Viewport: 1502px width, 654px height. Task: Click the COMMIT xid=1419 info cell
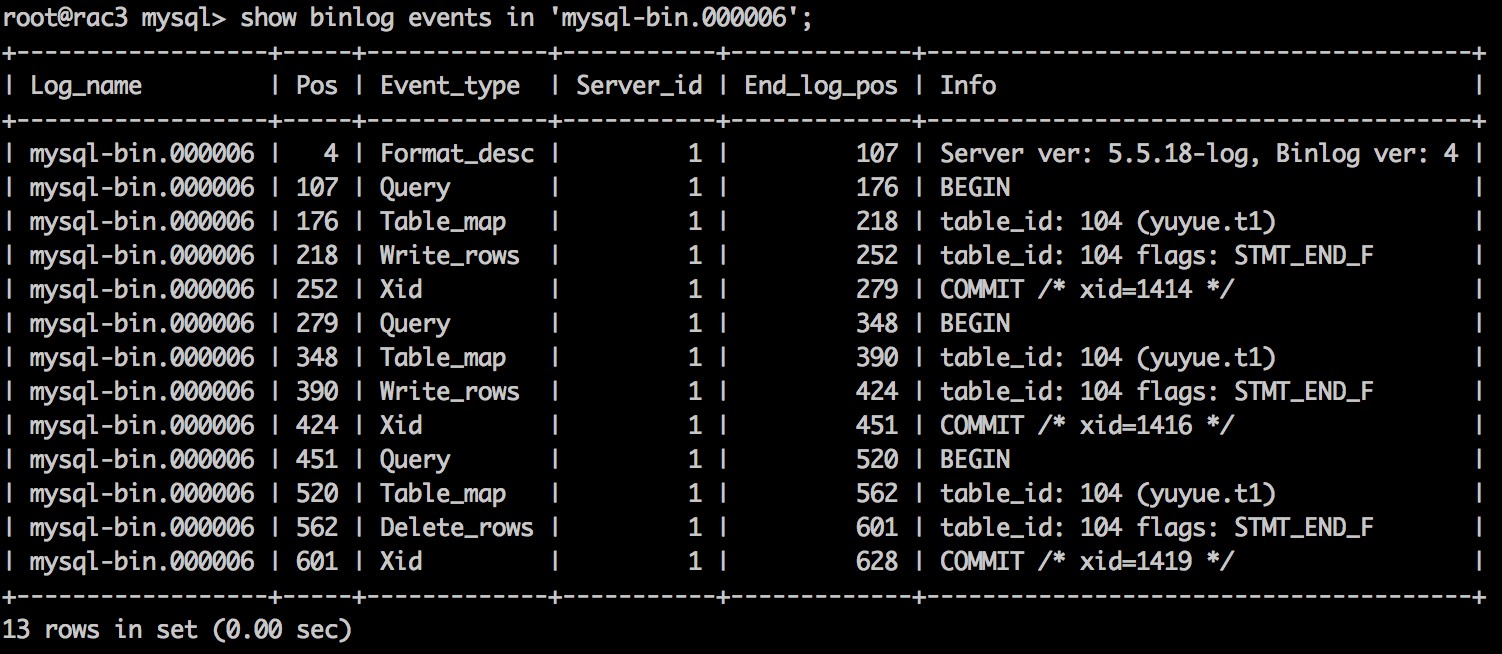(1086, 562)
